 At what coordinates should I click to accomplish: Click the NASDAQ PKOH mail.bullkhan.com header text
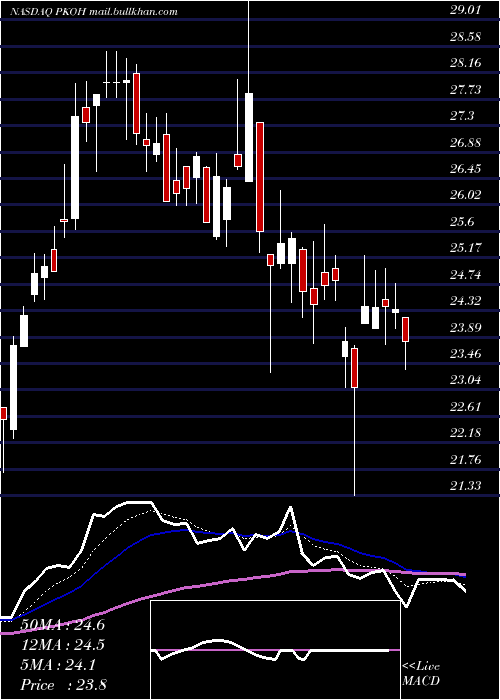pyautogui.click(x=94, y=12)
